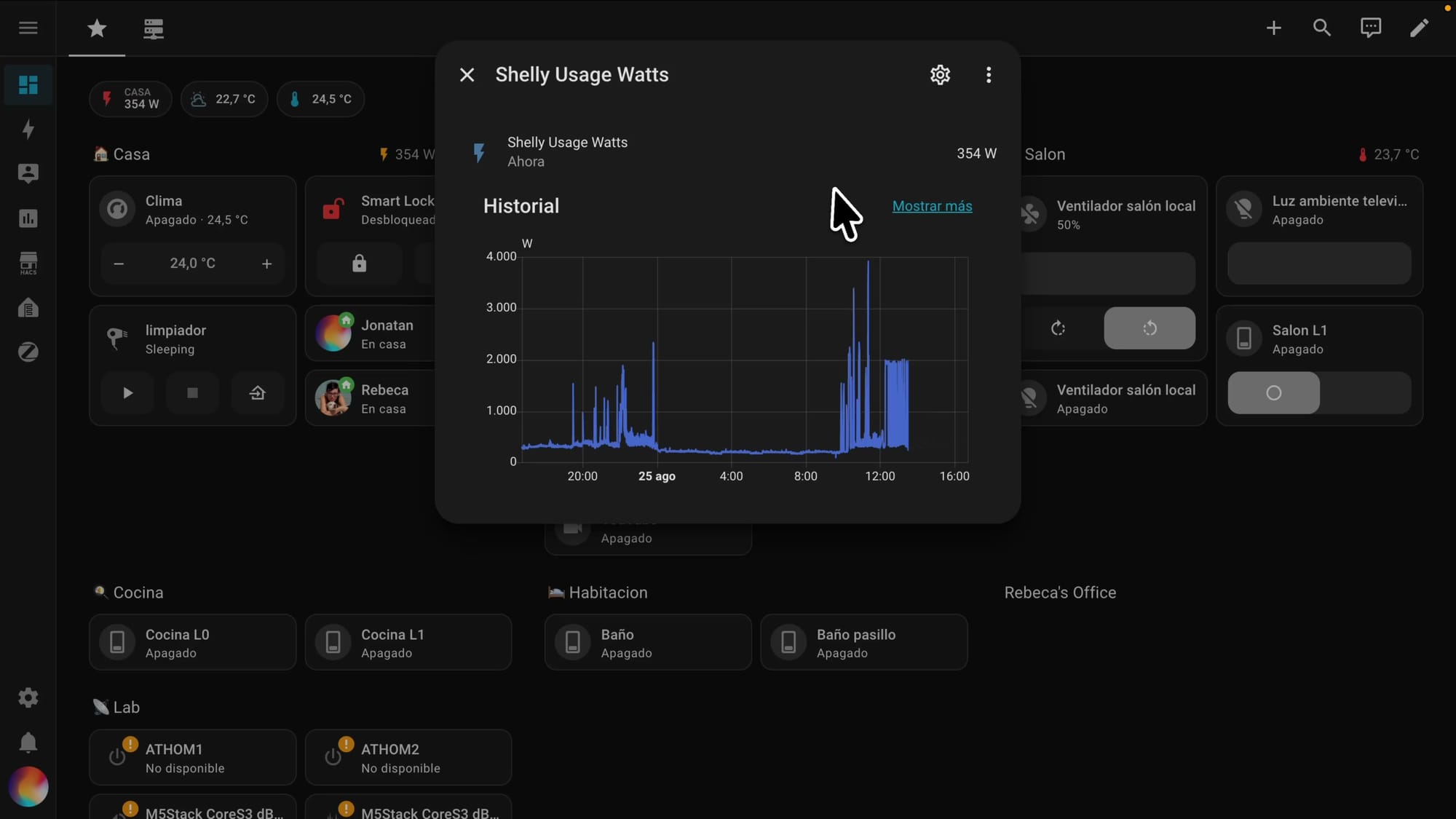
Task: Open the Salon section heading
Action: point(1045,154)
